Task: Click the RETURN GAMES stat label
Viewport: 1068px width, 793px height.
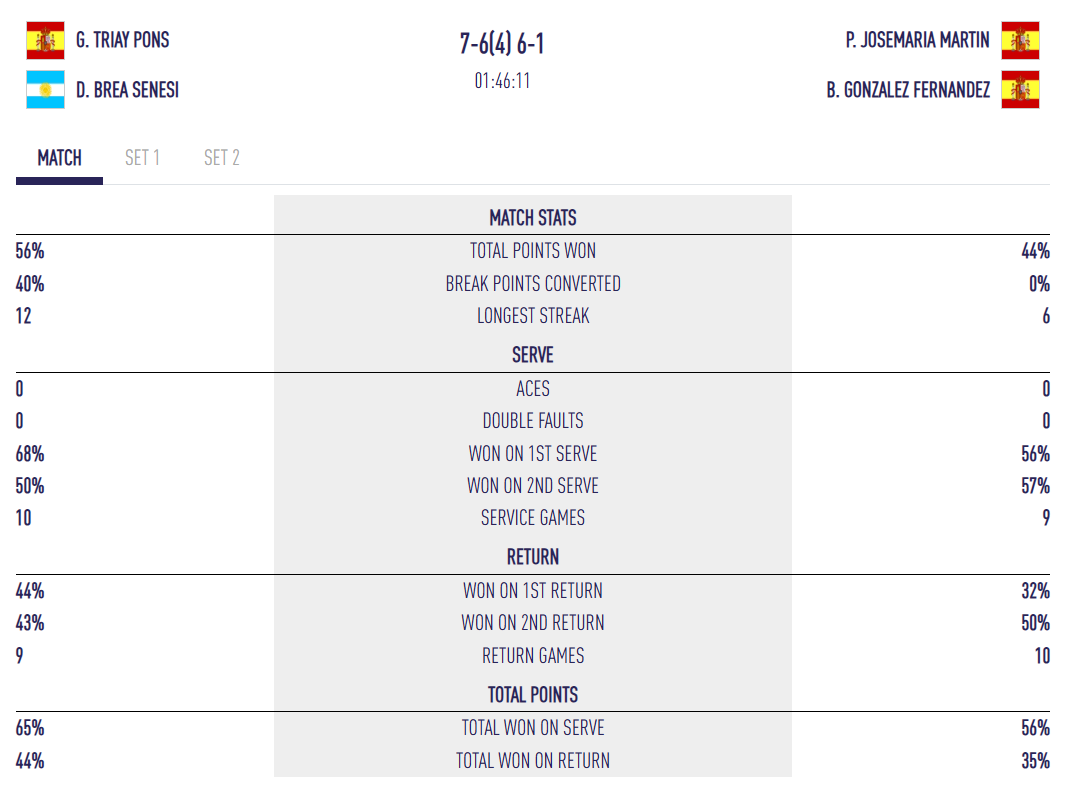Action: coord(532,656)
